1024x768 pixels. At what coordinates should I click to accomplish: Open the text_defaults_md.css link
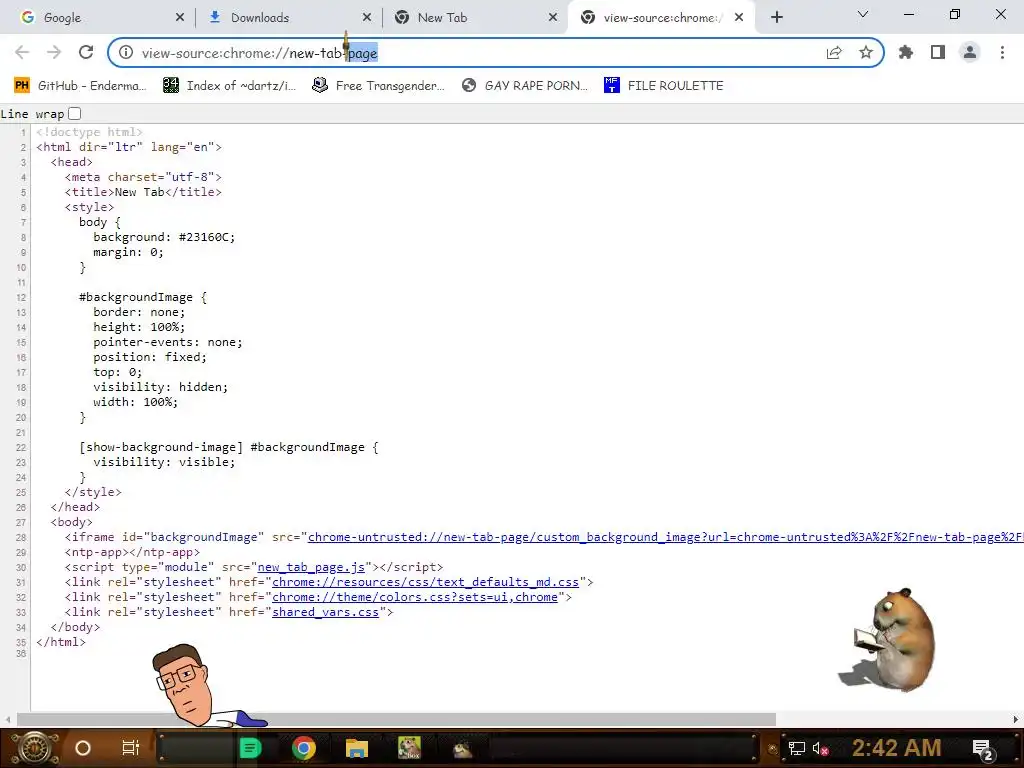pyautogui.click(x=425, y=582)
